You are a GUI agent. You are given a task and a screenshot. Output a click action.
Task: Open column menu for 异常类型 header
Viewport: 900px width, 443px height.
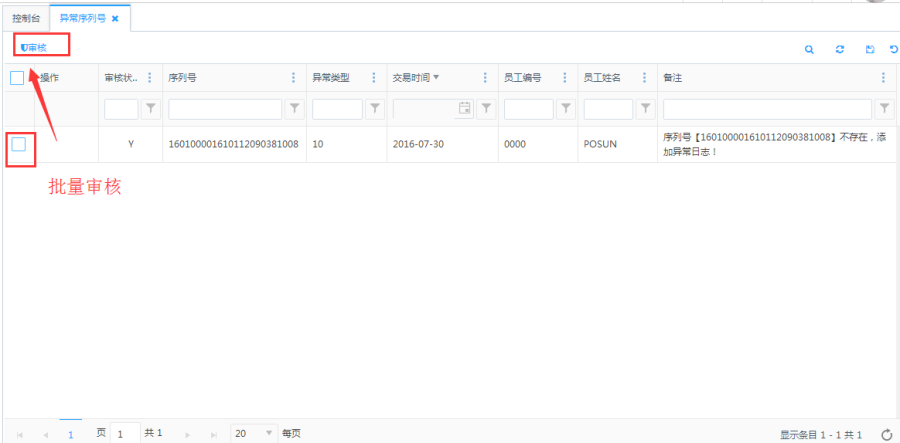(x=374, y=78)
